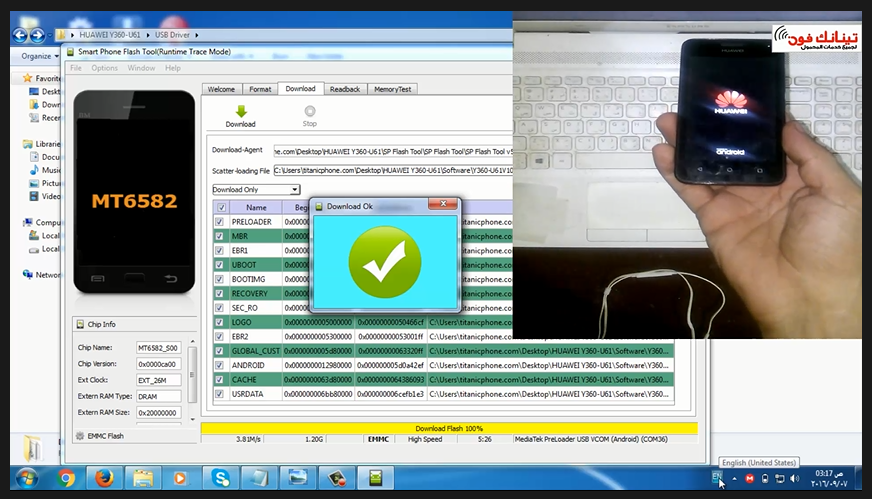Expand breadcrumb arrow after HUAWEI Y360-U61
This screenshot has height=499, width=872.
pyautogui.click(x=148, y=35)
